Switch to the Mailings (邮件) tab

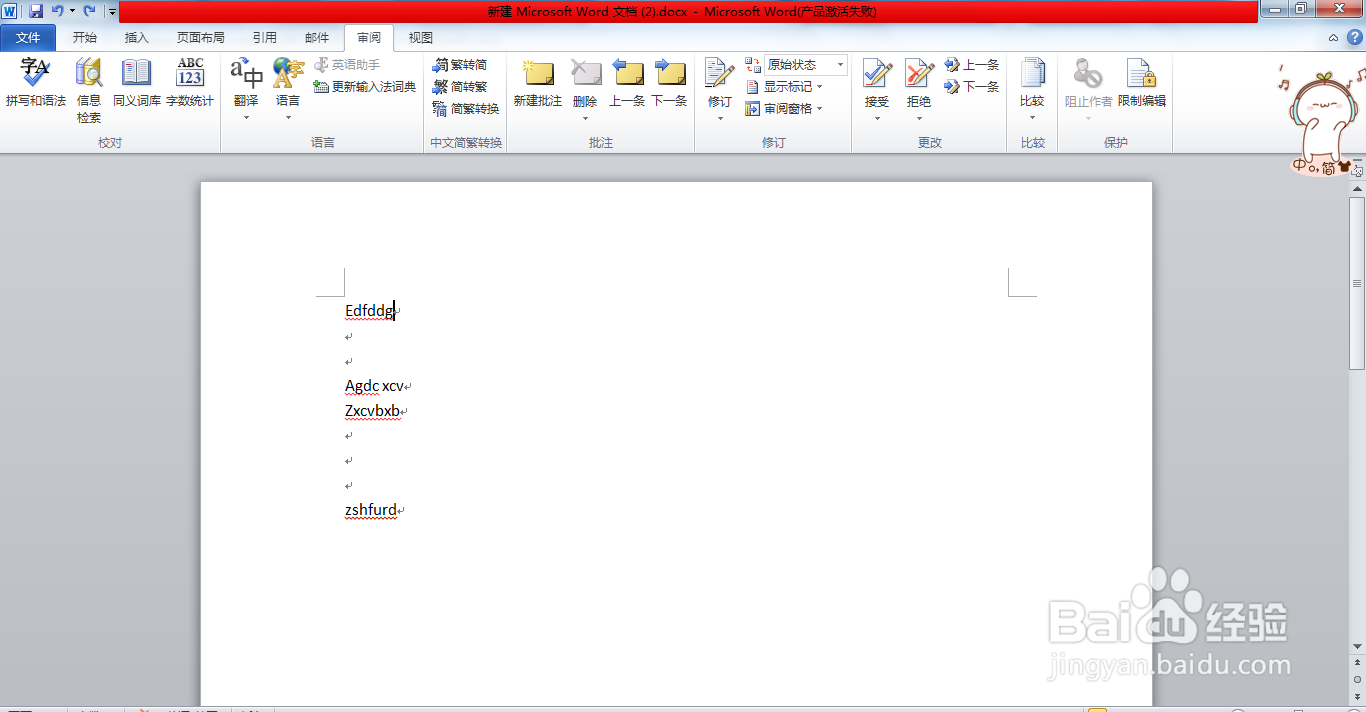pos(317,38)
